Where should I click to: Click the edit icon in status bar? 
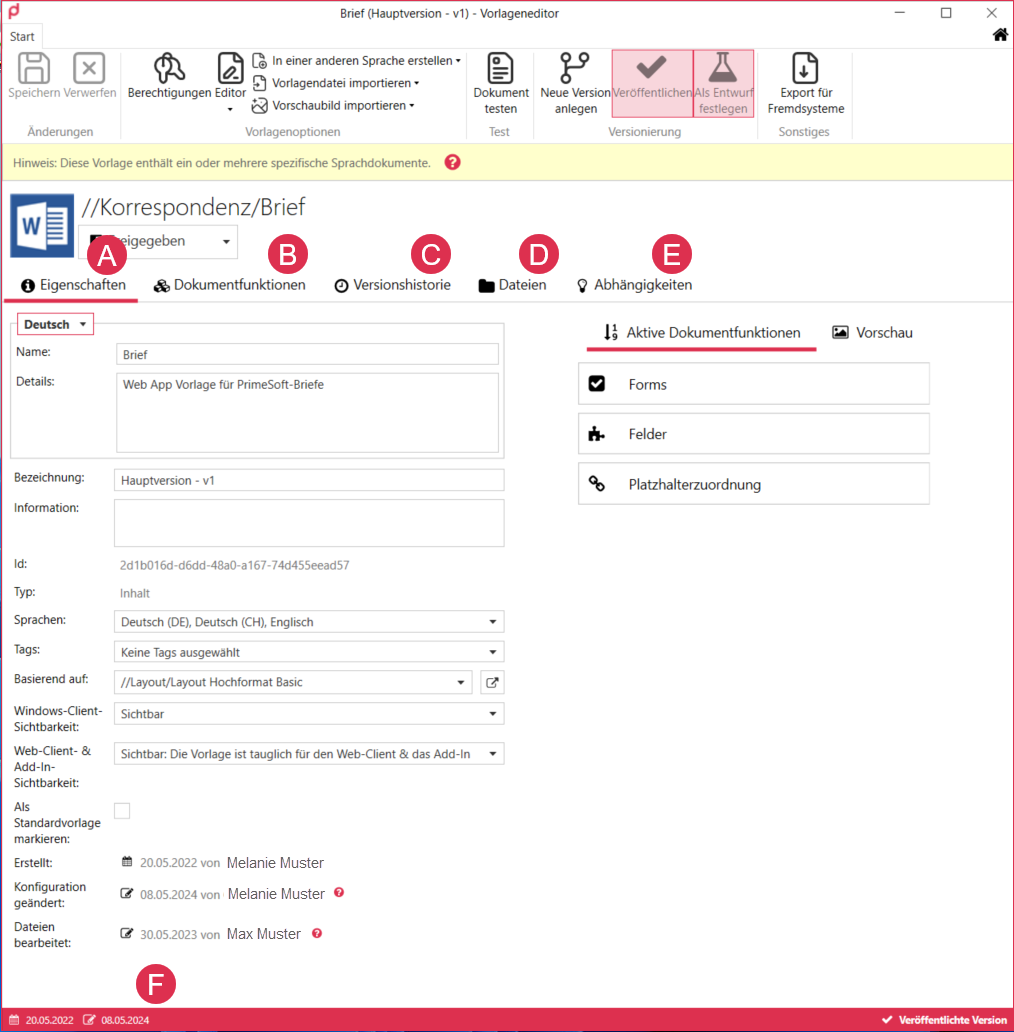89,1019
